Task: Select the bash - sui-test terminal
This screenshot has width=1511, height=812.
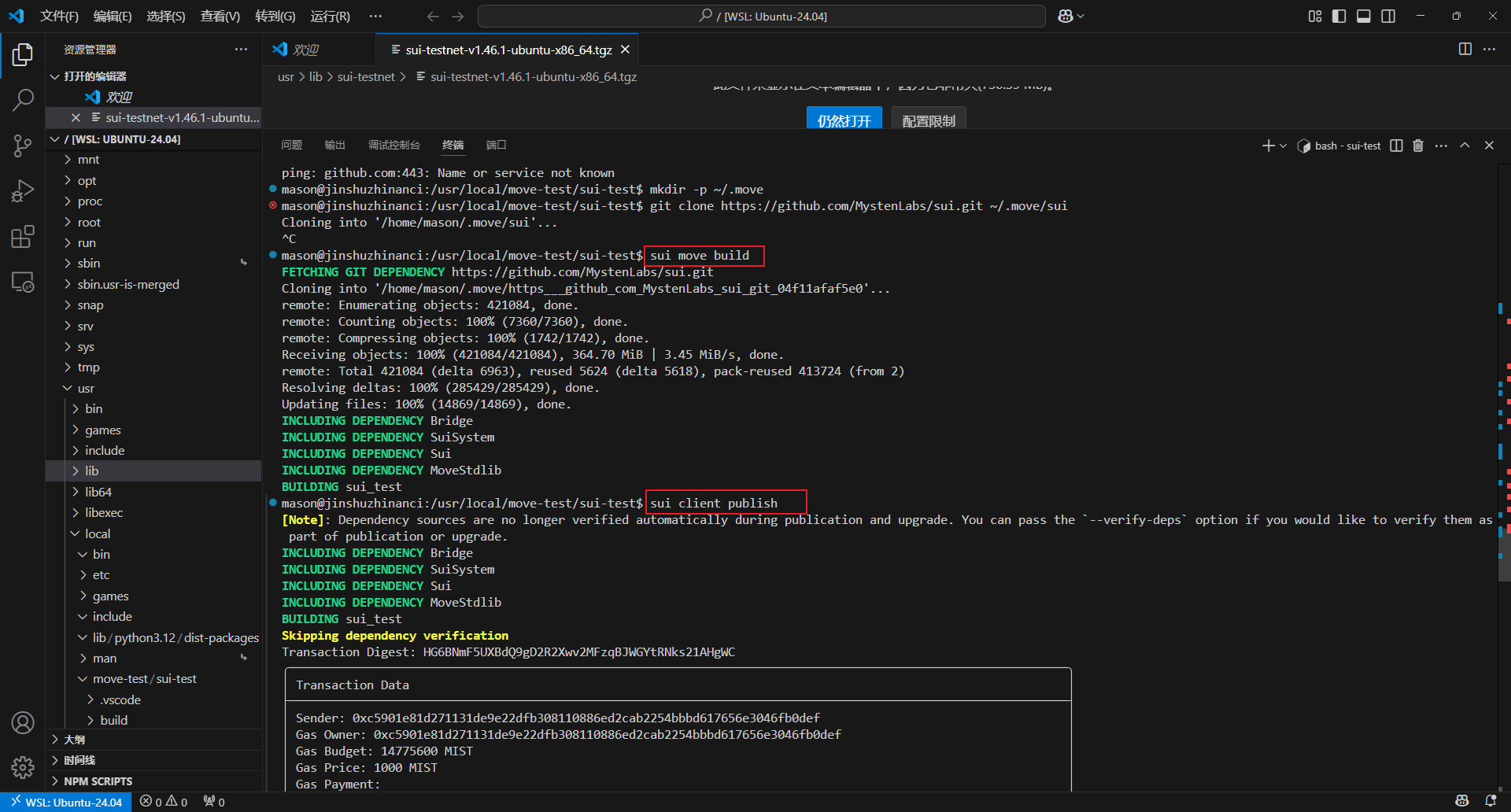Action: click(1339, 146)
